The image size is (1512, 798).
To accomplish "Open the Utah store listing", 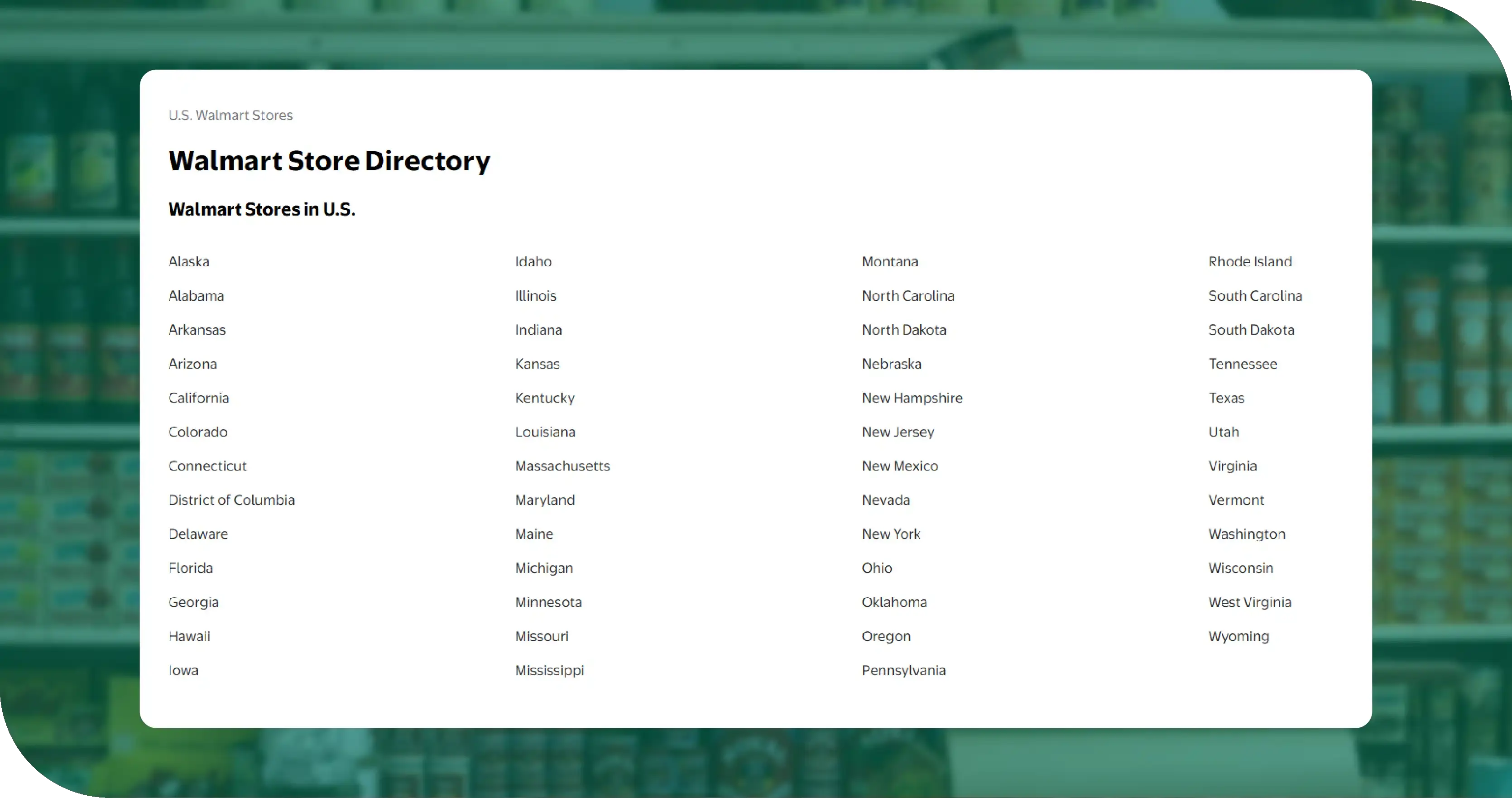I will pos(1224,432).
